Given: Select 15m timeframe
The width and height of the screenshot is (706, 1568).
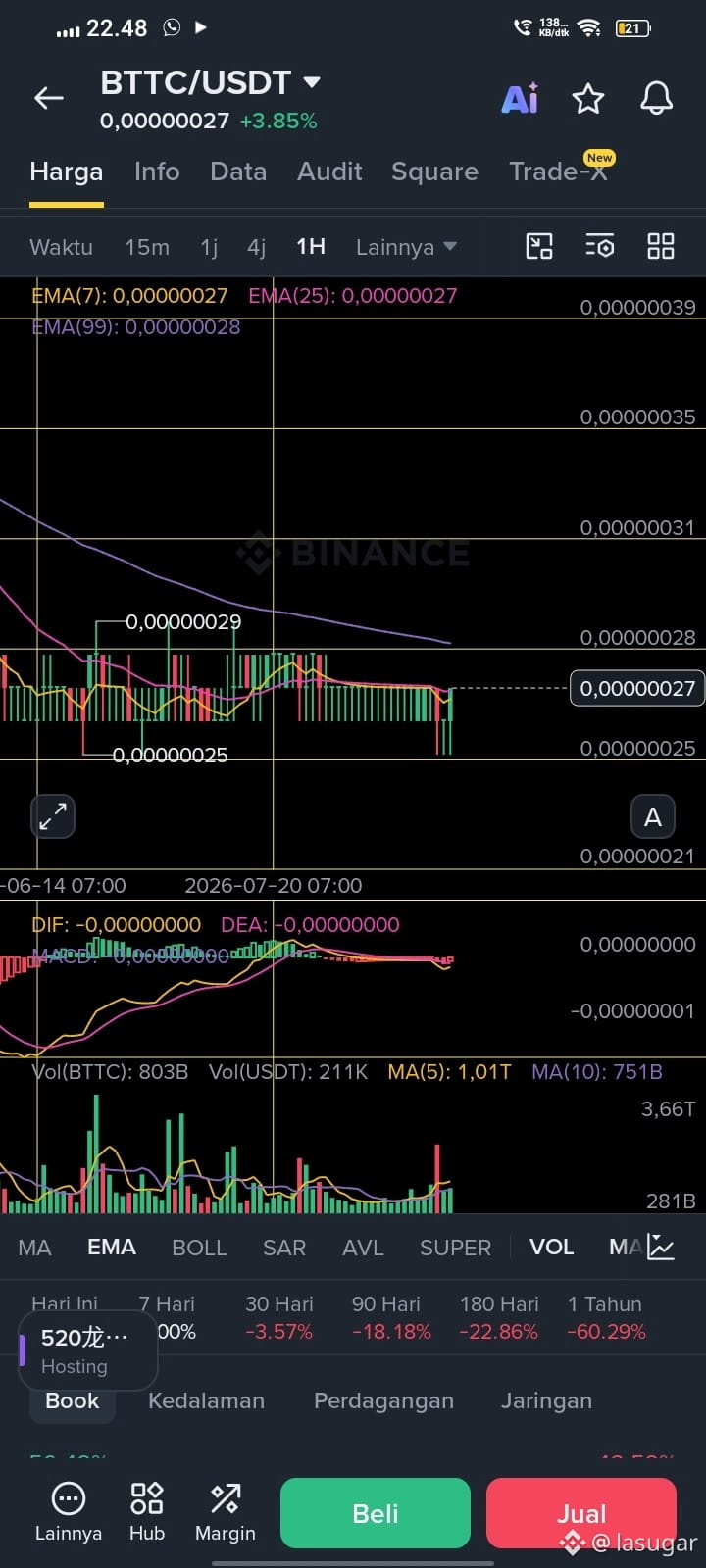Looking at the screenshot, I should [x=147, y=247].
